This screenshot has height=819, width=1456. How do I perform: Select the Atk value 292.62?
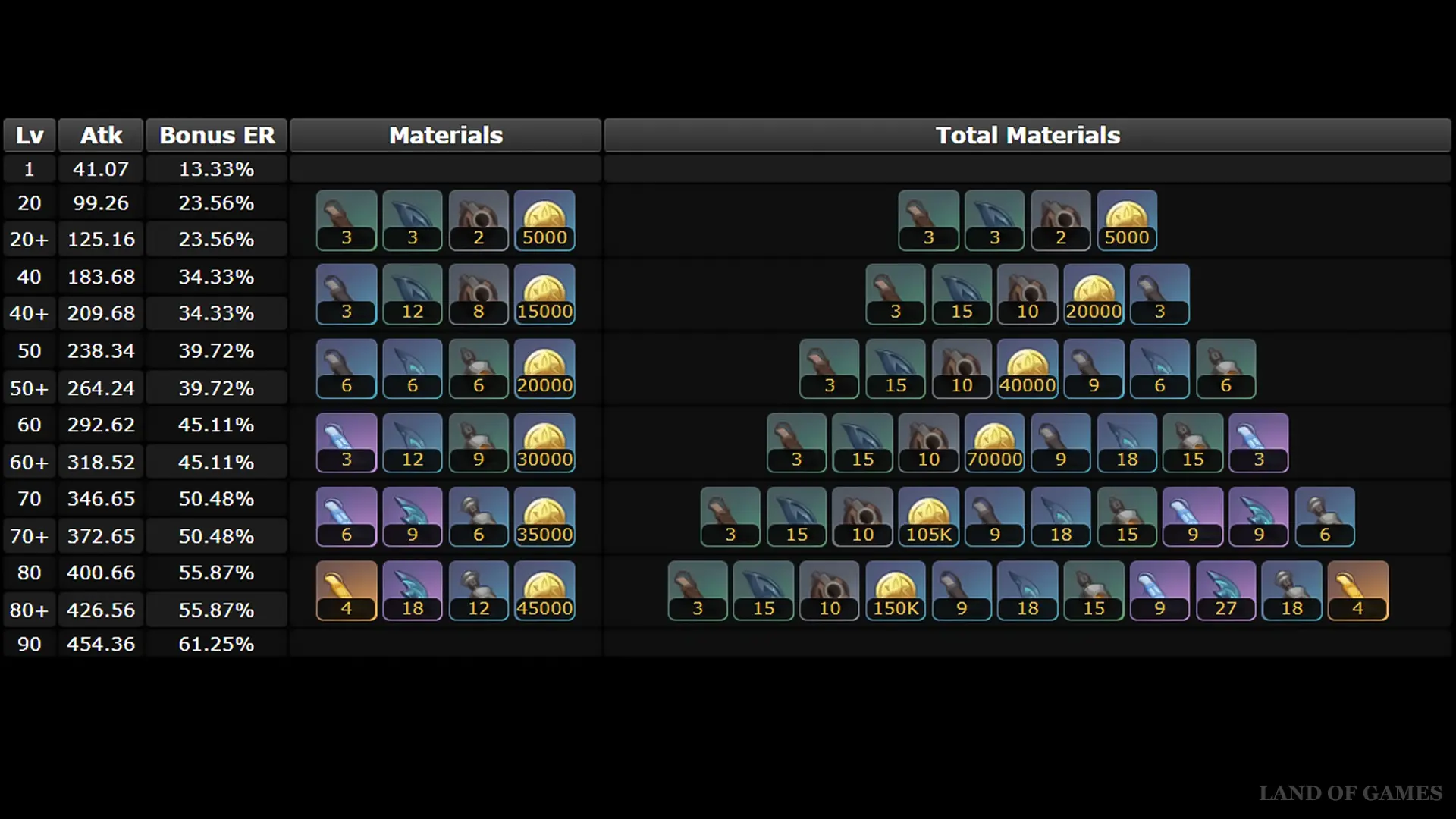pos(101,425)
